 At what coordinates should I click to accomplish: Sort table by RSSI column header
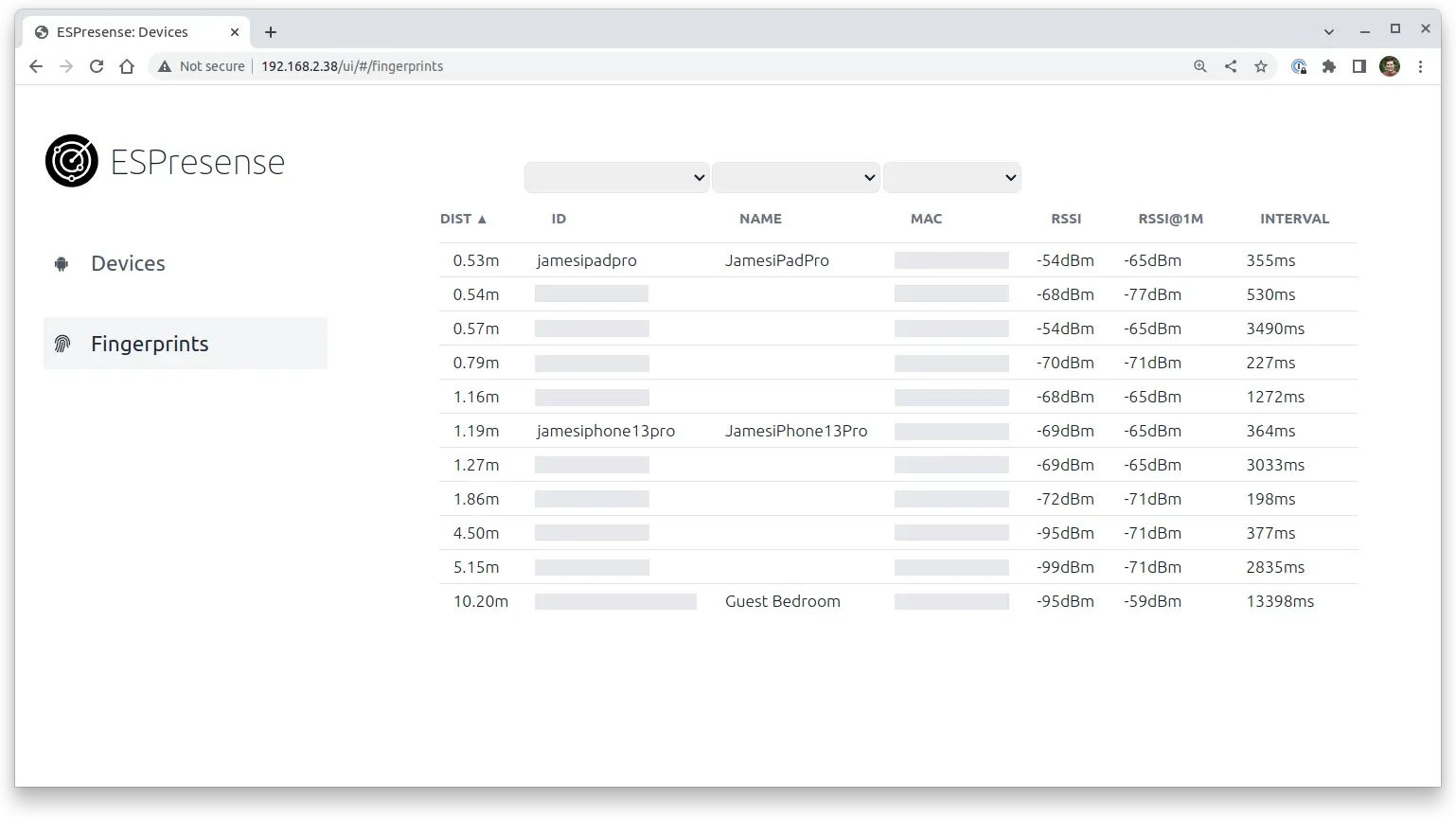[x=1066, y=219]
